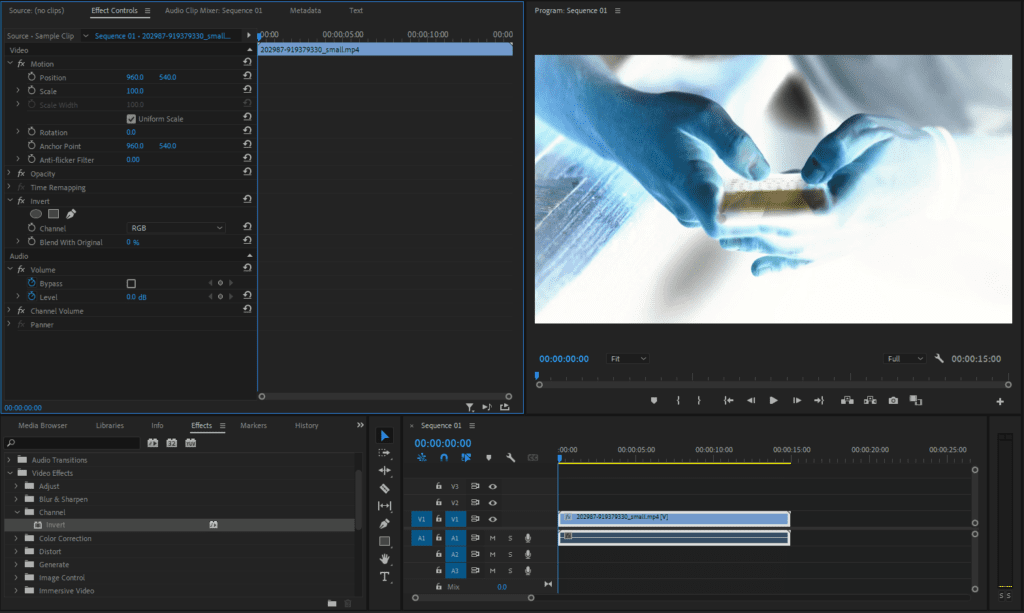Select the video clip on track V1
Viewport: 1024px width, 613px height.
tap(674, 519)
